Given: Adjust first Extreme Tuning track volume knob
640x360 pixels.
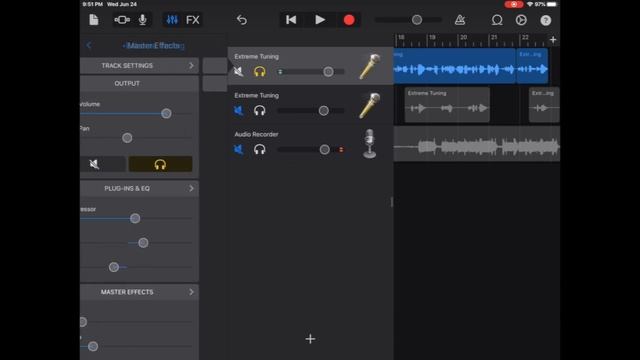Looking at the screenshot, I should click(x=328, y=72).
